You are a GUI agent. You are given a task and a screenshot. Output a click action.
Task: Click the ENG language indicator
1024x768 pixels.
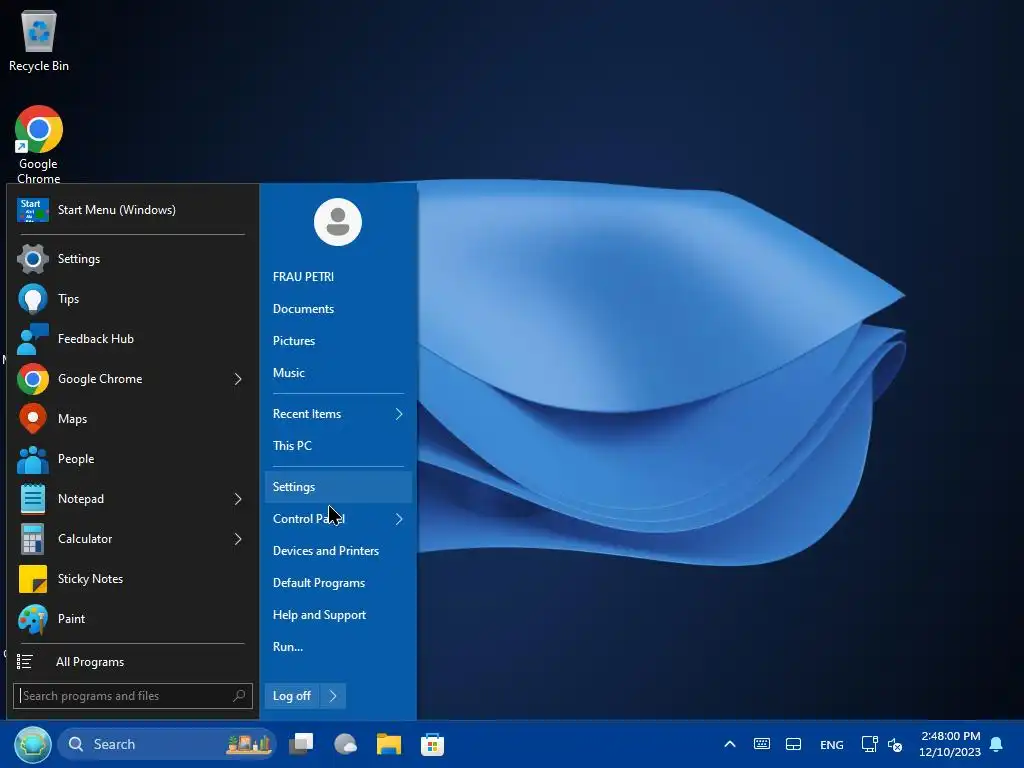coord(831,744)
